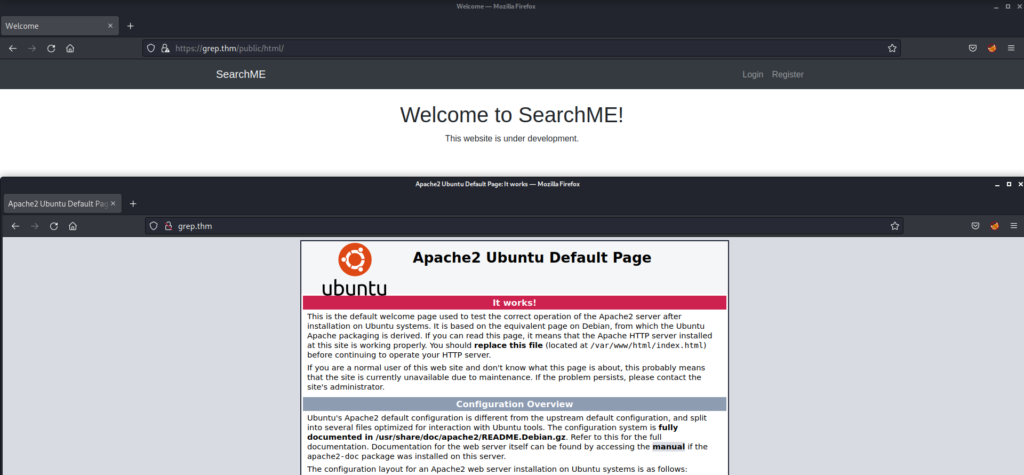Click forward arrow in Apache2 Firefox window

35,226
